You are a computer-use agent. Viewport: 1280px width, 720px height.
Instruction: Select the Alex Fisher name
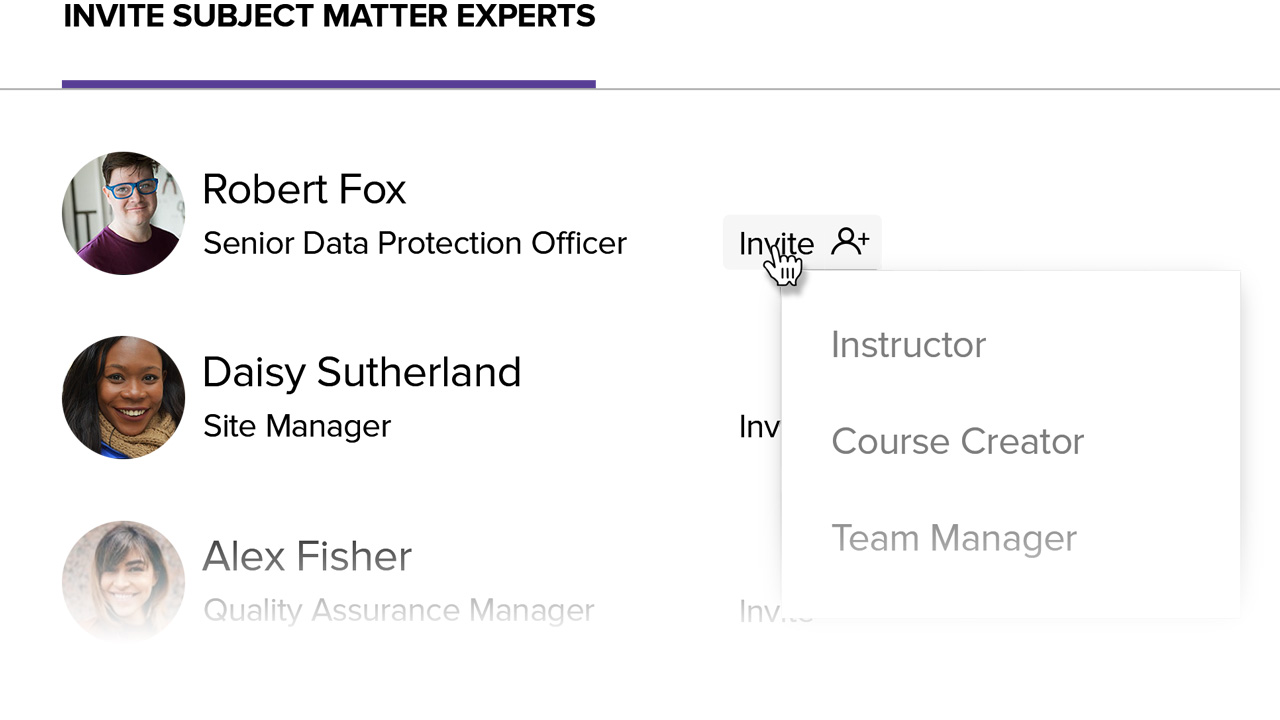[x=307, y=556]
